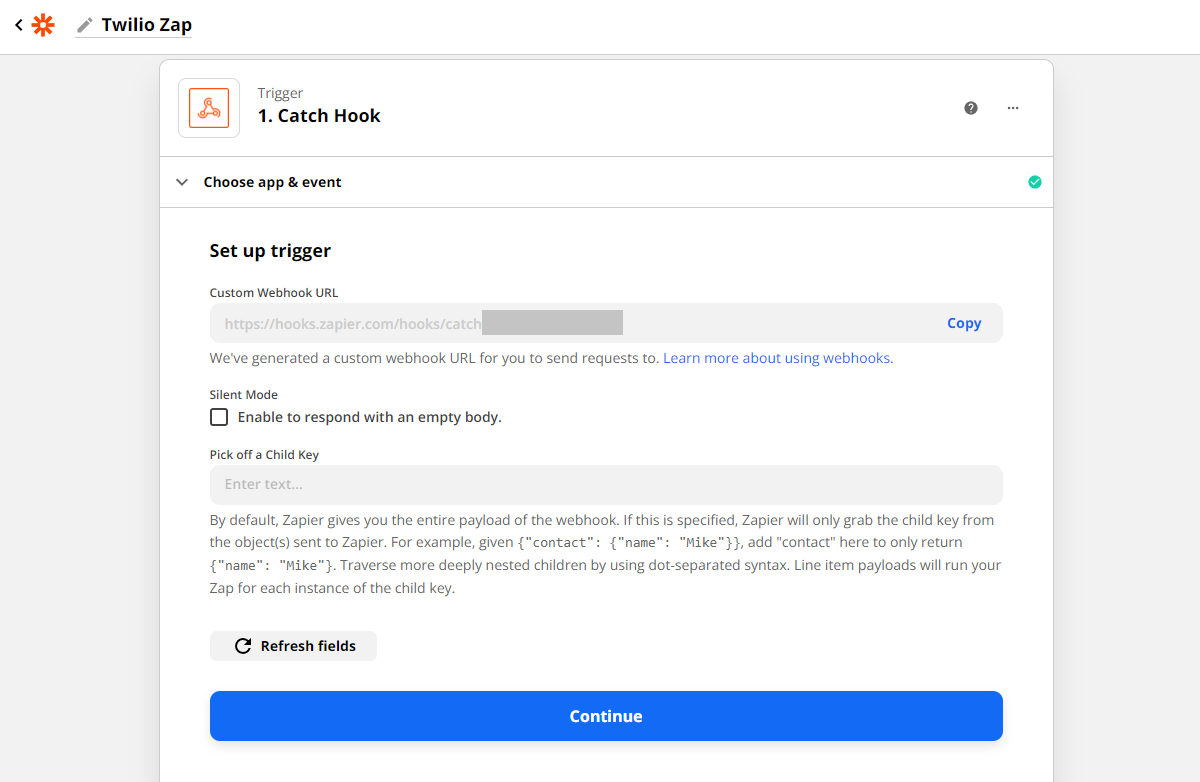Click the pencil icon to rename the Zap
1200x782 pixels.
coord(85,25)
